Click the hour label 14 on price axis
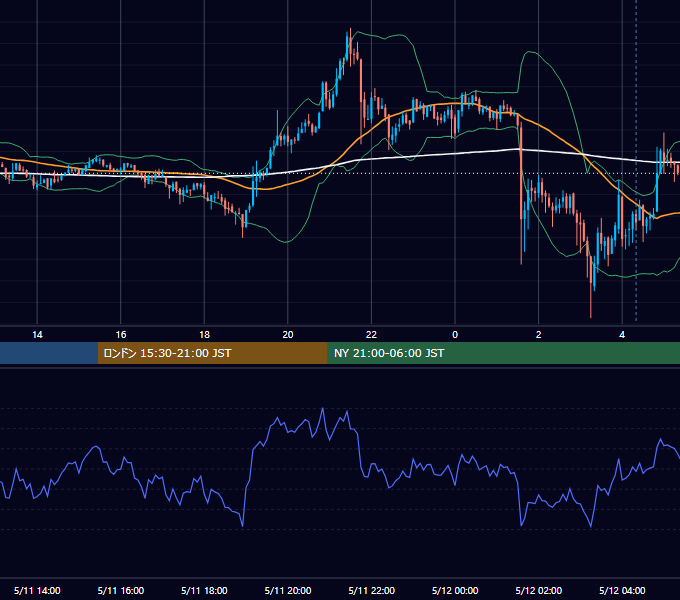Image resolution: width=680 pixels, height=600 pixels. 37,335
